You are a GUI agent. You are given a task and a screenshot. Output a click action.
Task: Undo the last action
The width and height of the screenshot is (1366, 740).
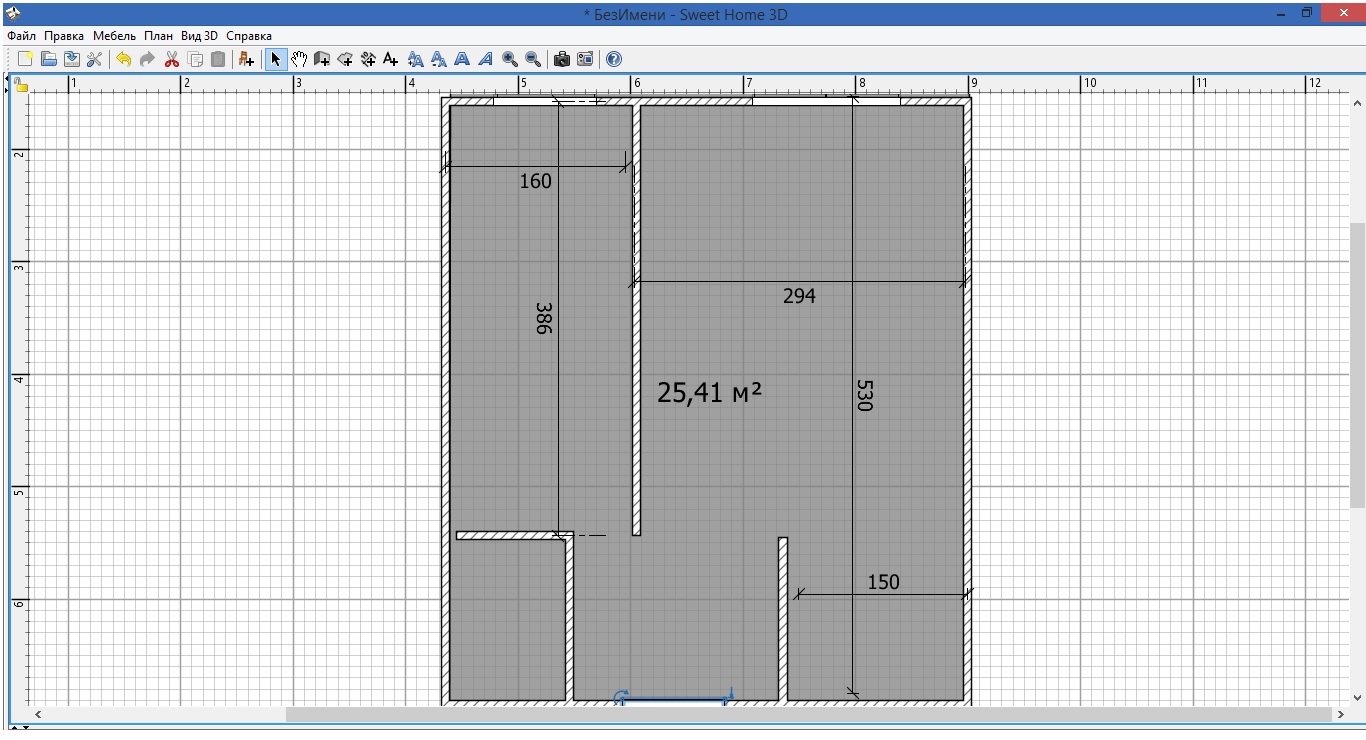point(123,60)
